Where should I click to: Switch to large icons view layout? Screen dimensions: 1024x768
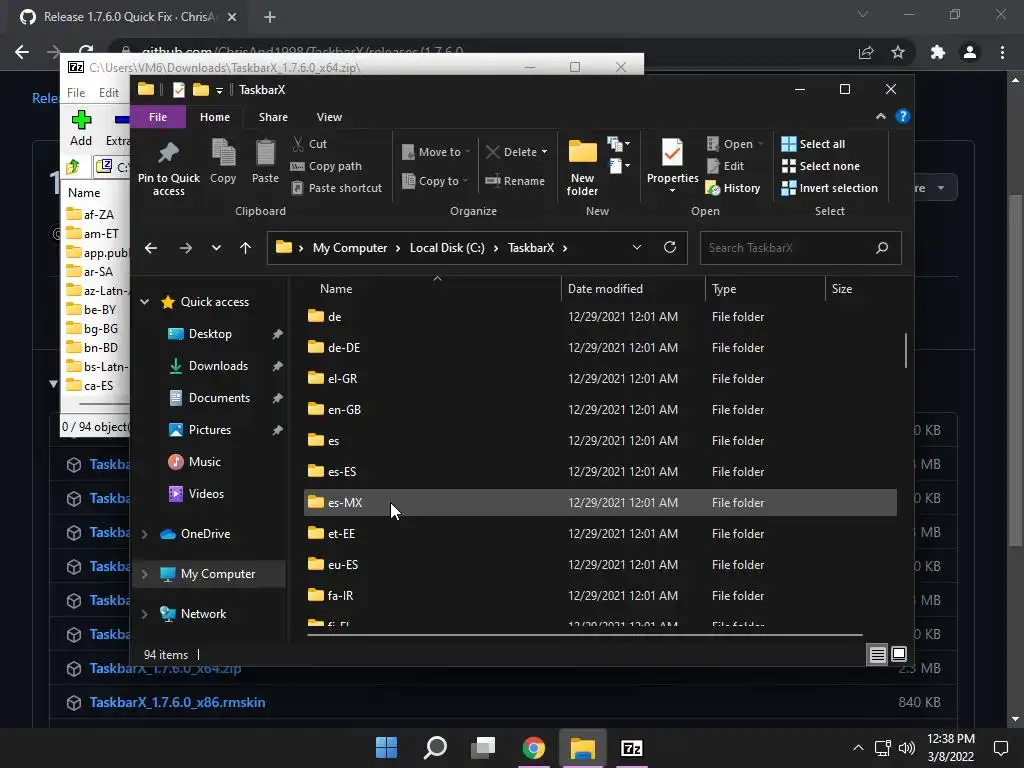point(899,654)
